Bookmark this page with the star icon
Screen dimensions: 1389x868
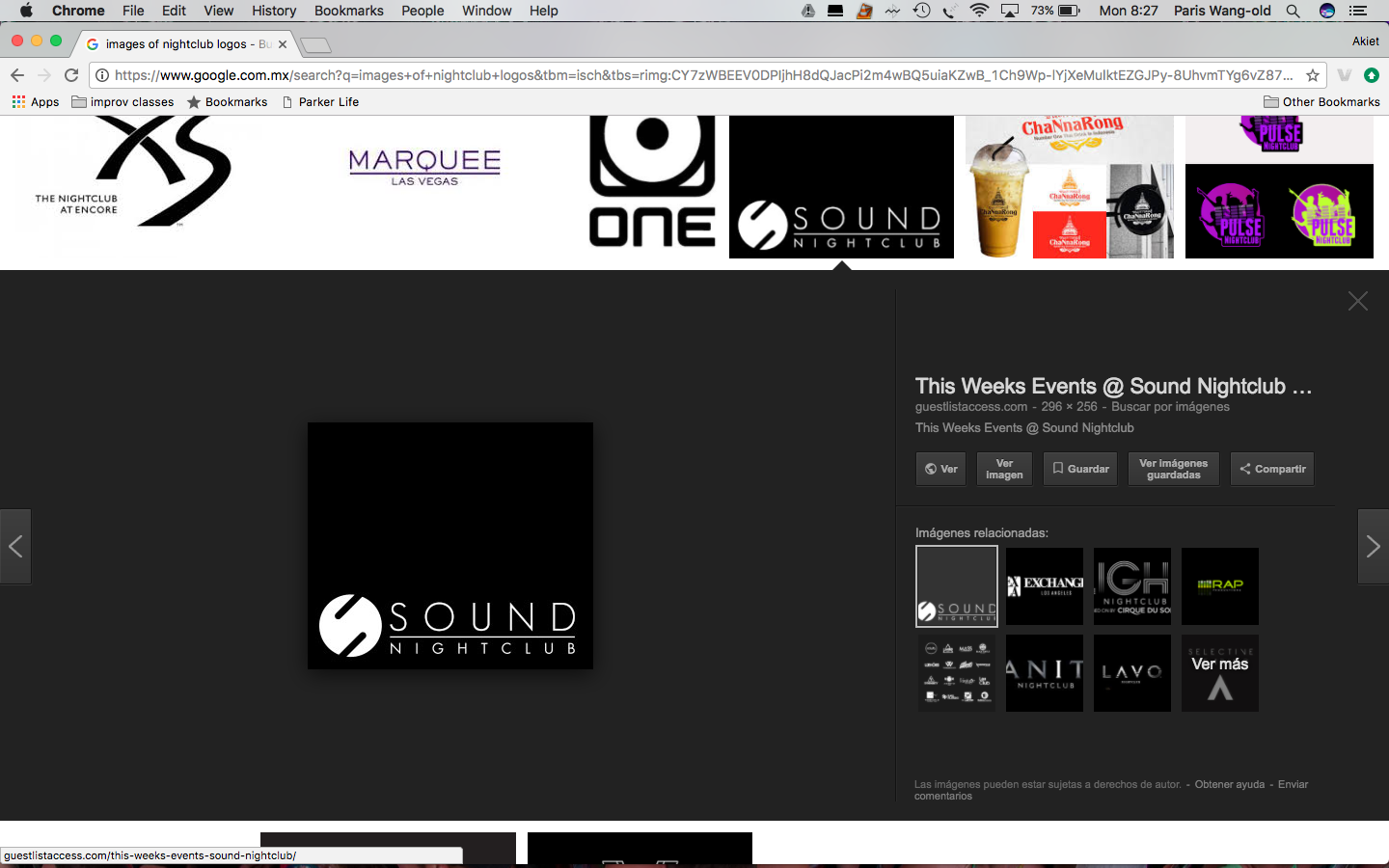(1312, 75)
